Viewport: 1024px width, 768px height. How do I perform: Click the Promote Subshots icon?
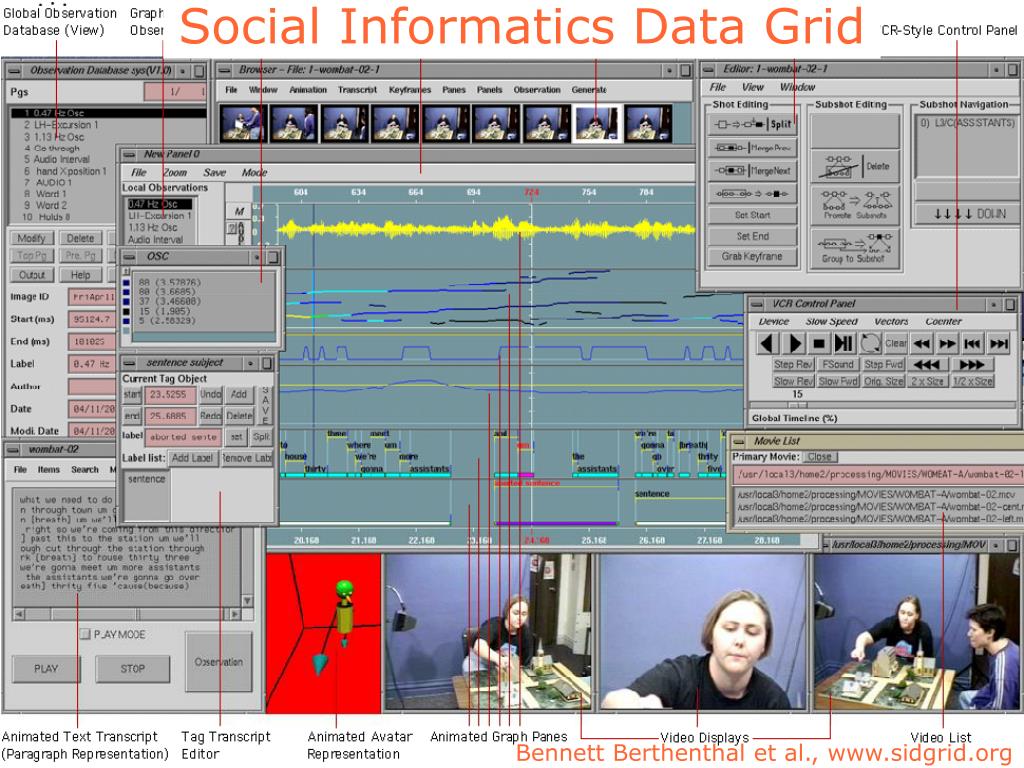856,204
